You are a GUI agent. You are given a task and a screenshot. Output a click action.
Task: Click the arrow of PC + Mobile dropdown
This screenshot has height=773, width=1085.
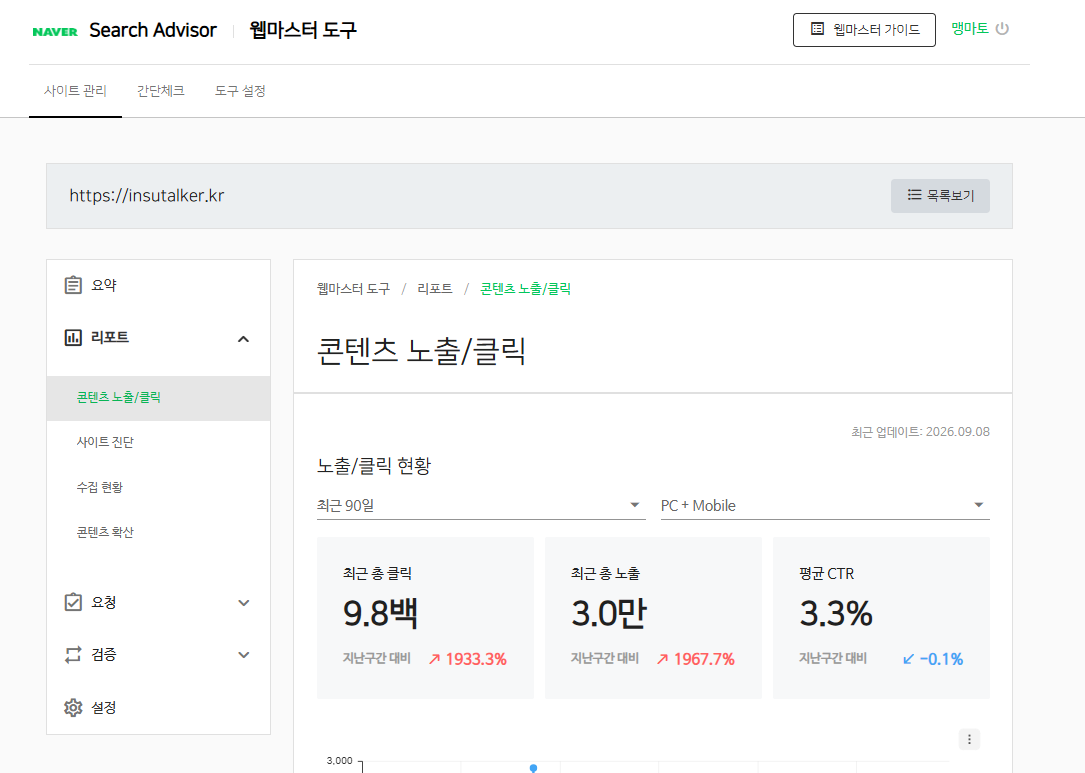[x=978, y=505]
